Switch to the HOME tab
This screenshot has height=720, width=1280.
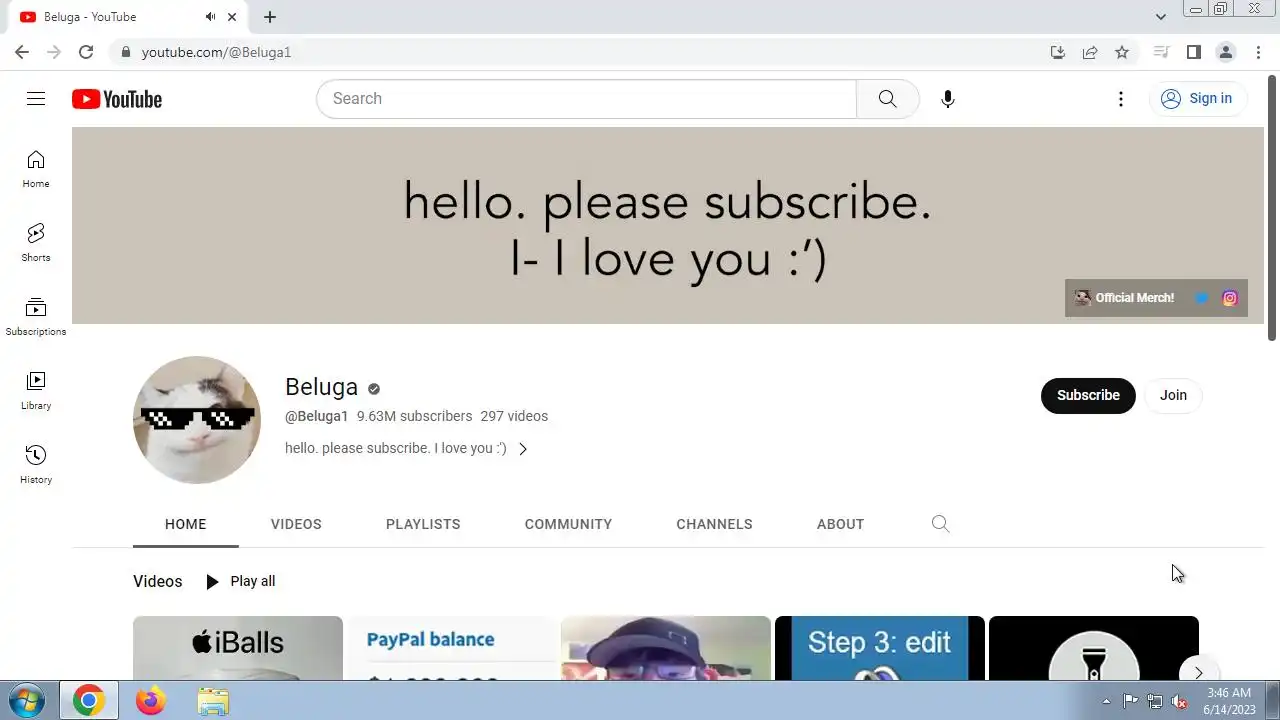coord(186,524)
